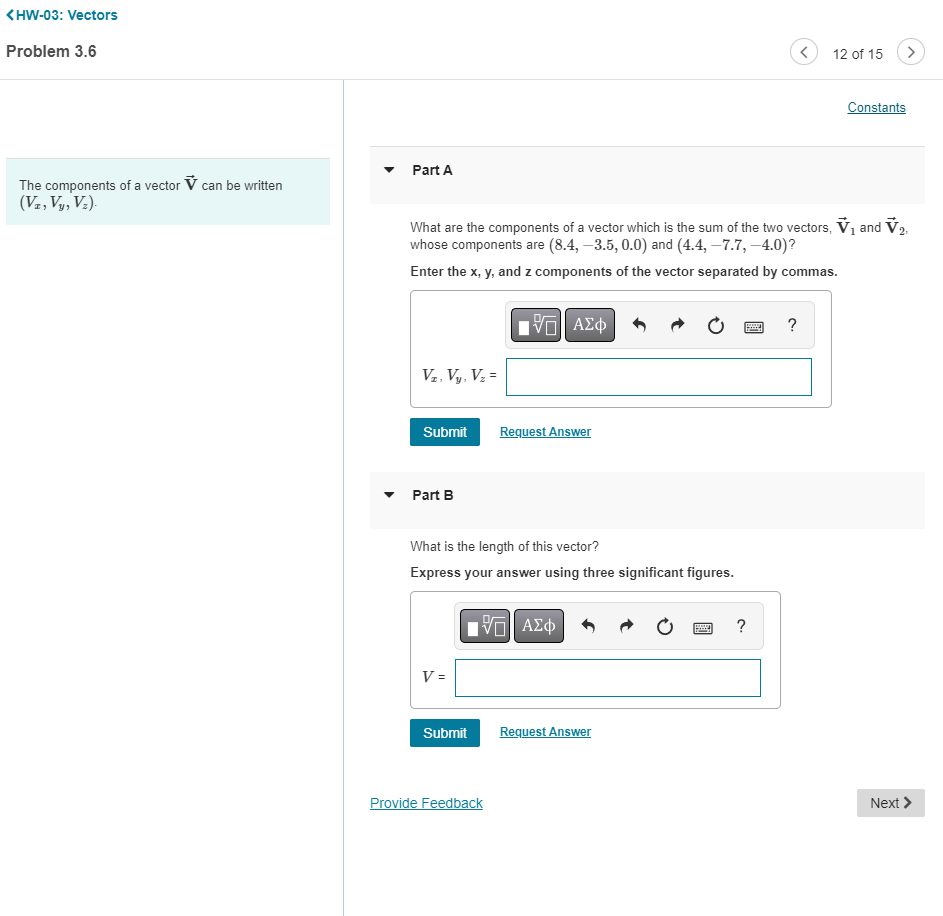Collapse Part B section triangle

[x=389, y=495]
